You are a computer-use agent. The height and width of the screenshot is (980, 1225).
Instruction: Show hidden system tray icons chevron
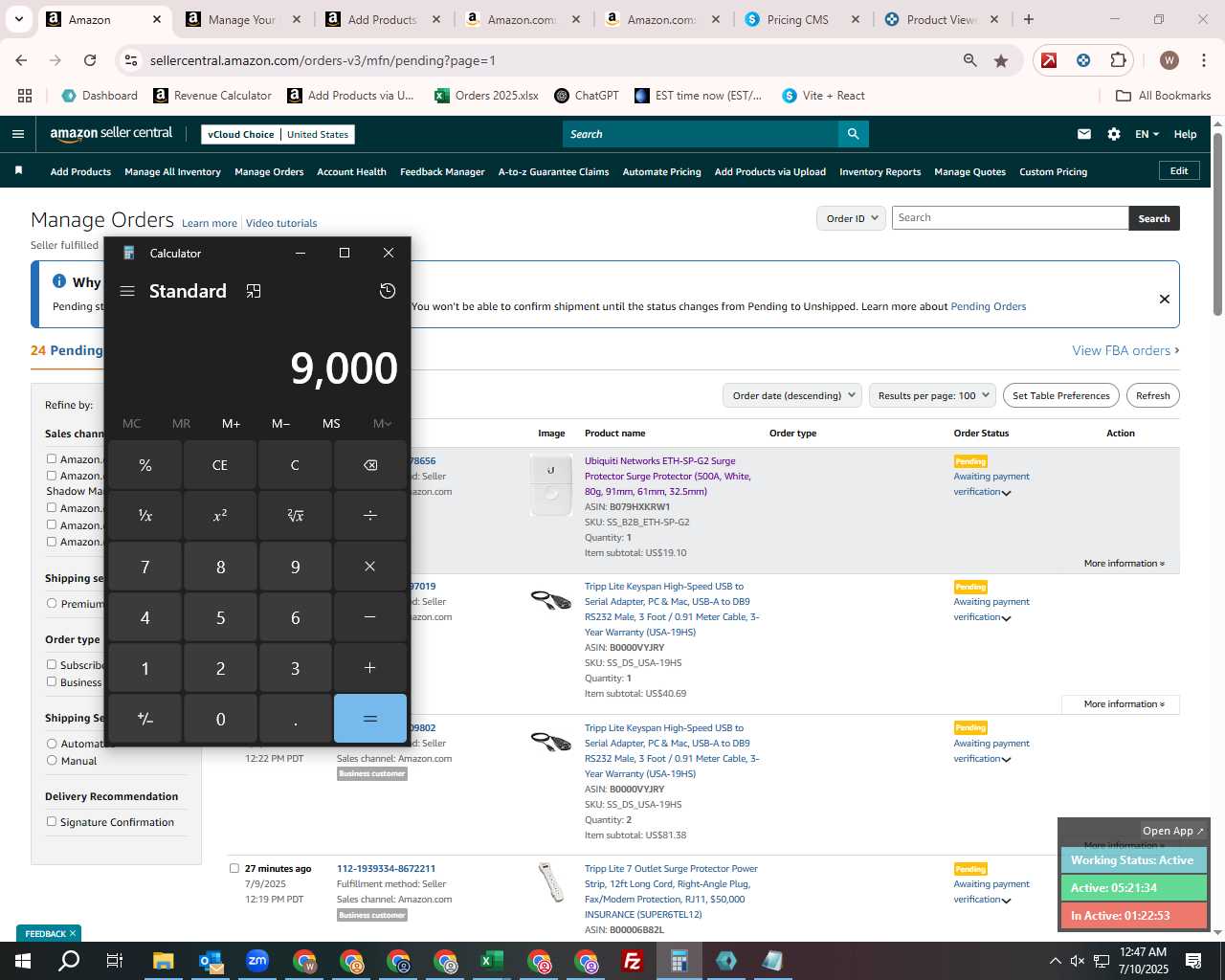[1055, 961]
